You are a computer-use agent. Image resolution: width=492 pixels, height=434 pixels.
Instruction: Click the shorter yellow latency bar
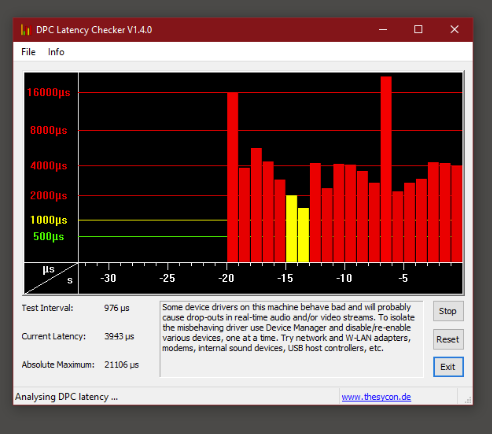(x=303, y=235)
